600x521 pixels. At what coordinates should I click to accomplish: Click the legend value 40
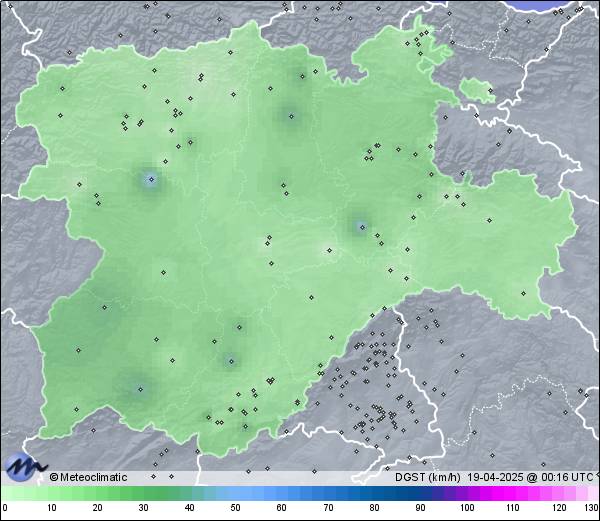(x=189, y=508)
